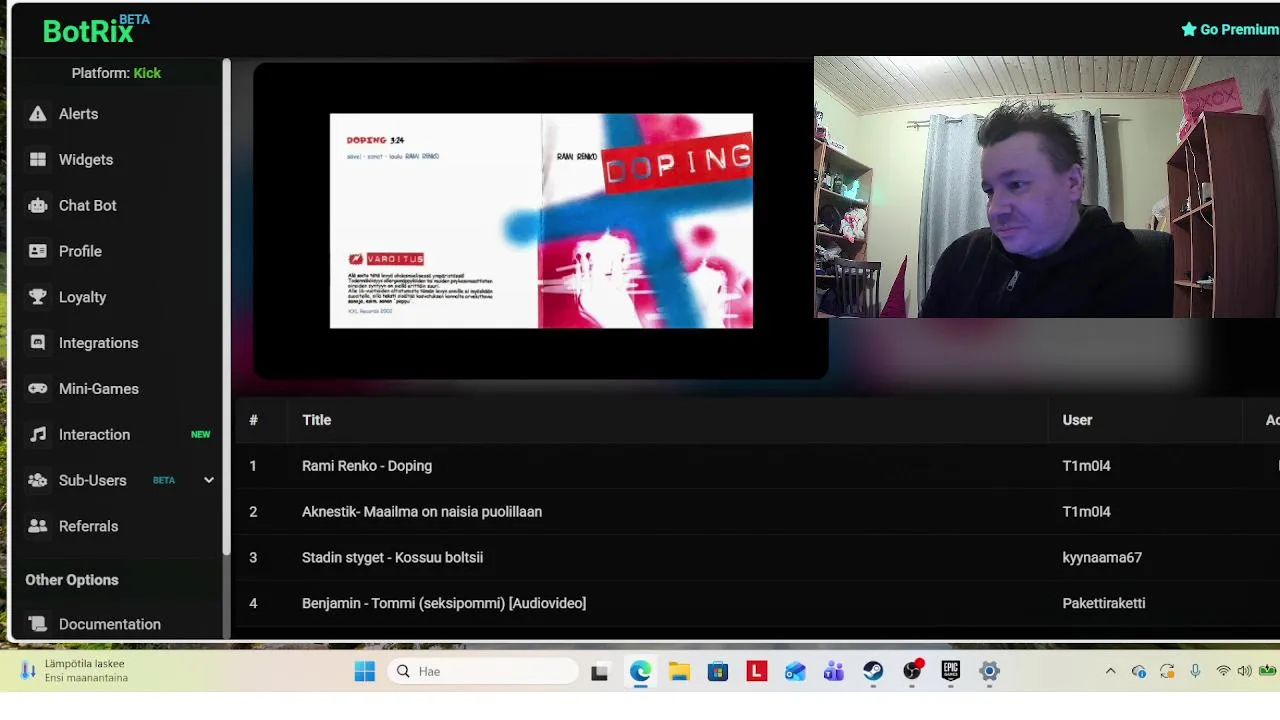The width and height of the screenshot is (1280, 720).
Task: Show hidden system tray icons
Action: (1110, 671)
